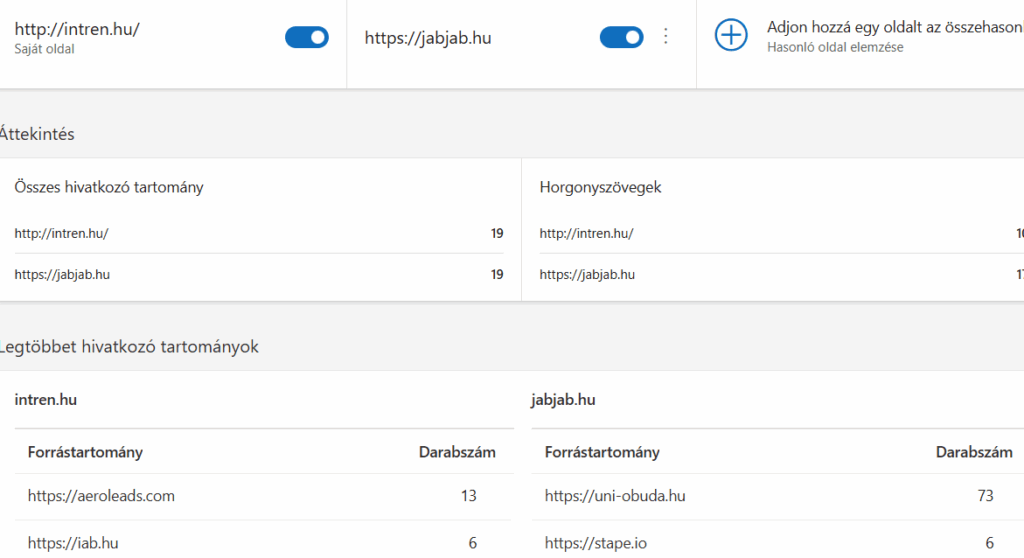The height and width of the screenshot is (558, 1024).
Task: Click the https://jabjab.hu site header
Action: [428, 38]
